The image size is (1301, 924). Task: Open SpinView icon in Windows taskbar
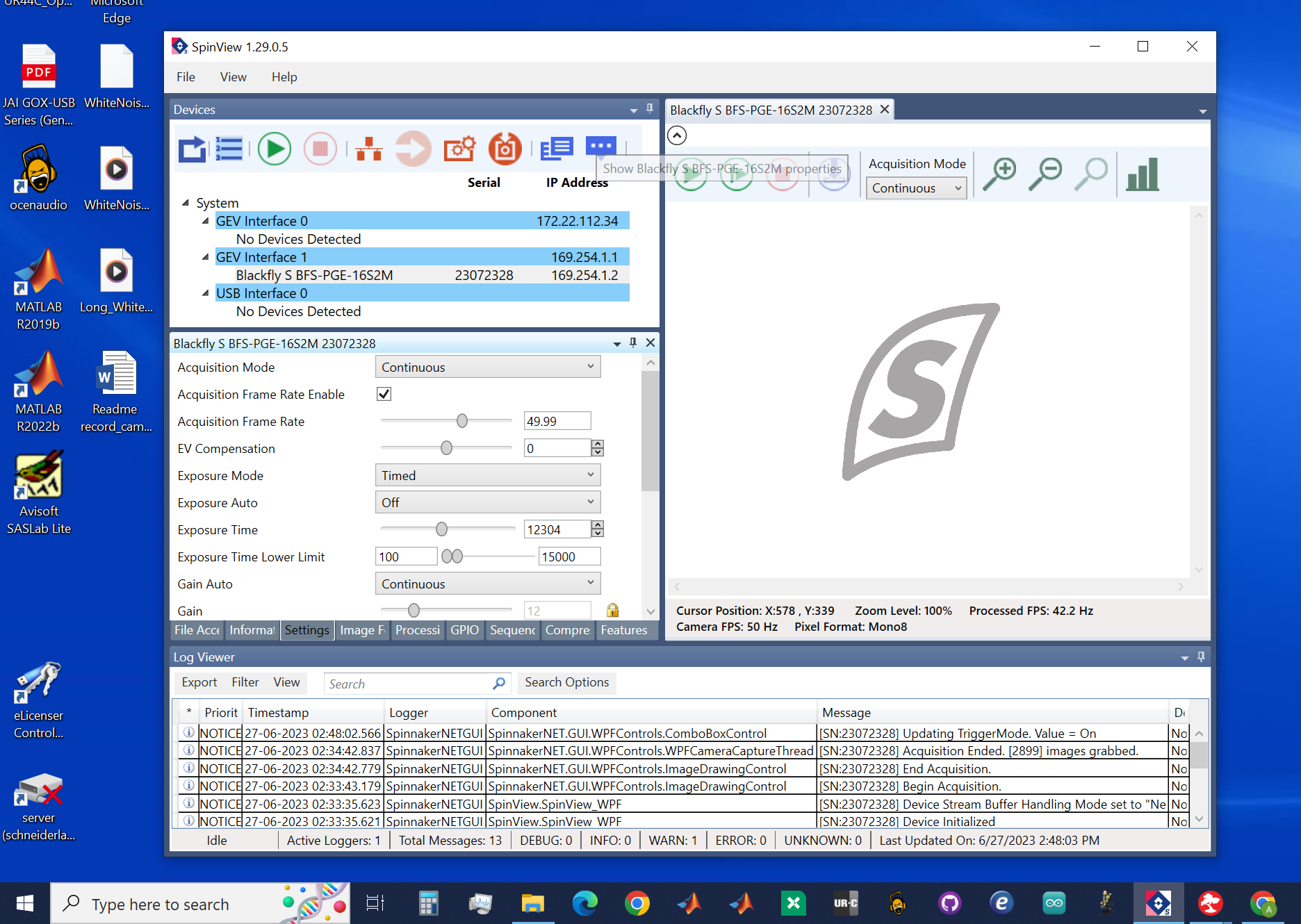(1158, 903)
